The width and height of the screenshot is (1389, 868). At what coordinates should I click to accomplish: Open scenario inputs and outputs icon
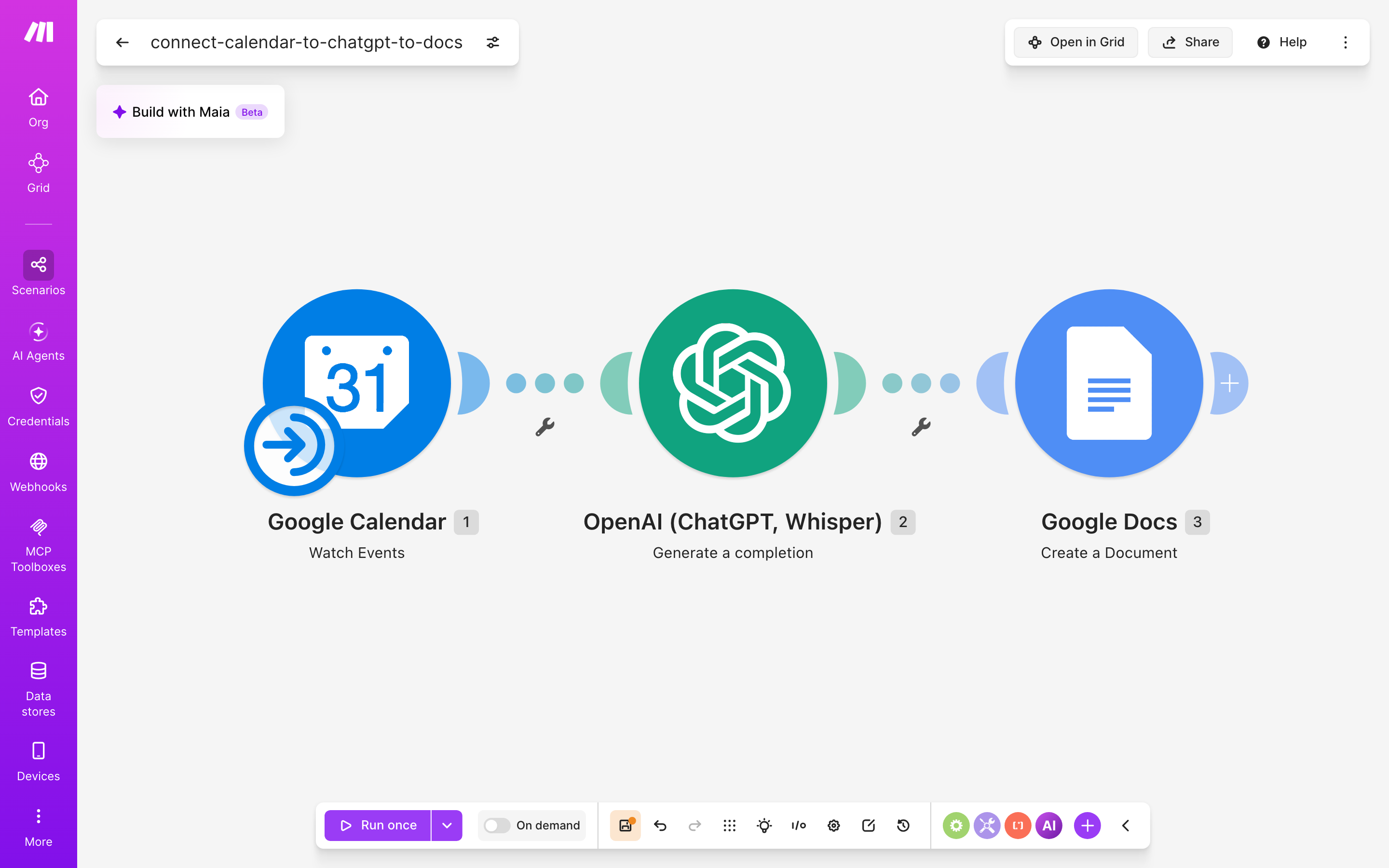coord(799,826)
